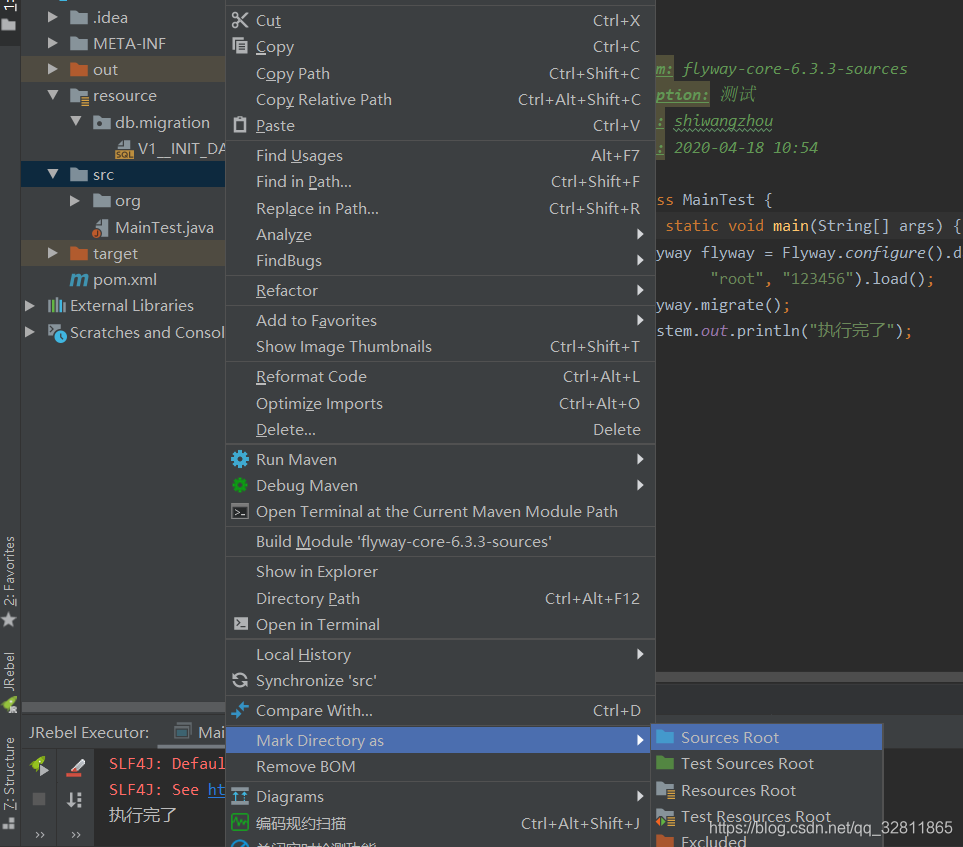The height and width of the screenshot is (847, 963).
Task: Select Reformat Code menu entry
Action: point(440,377)
